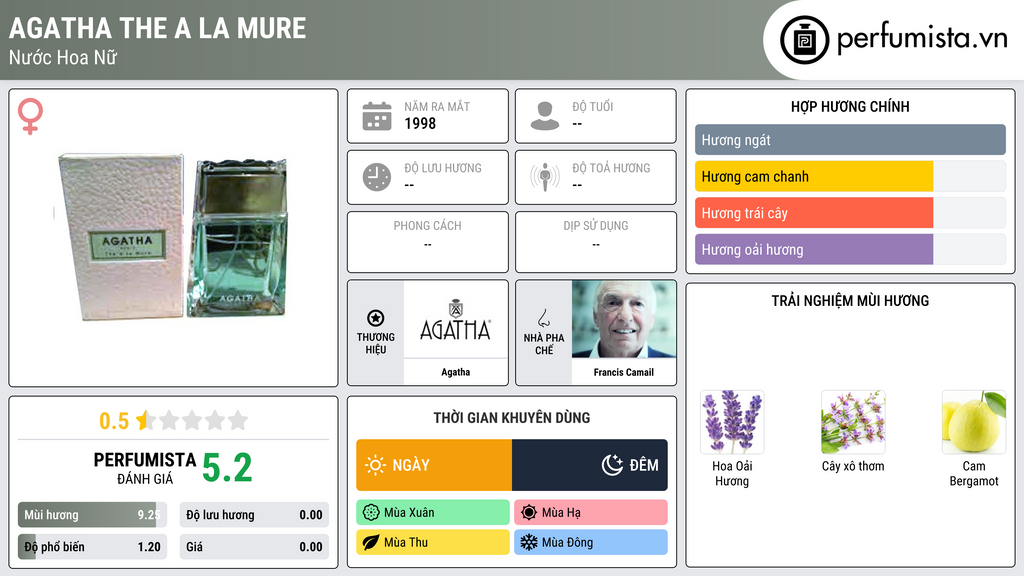Click the pink female gender symbol icon
This screenshot has width=1024, height=576.
(30, 116)
